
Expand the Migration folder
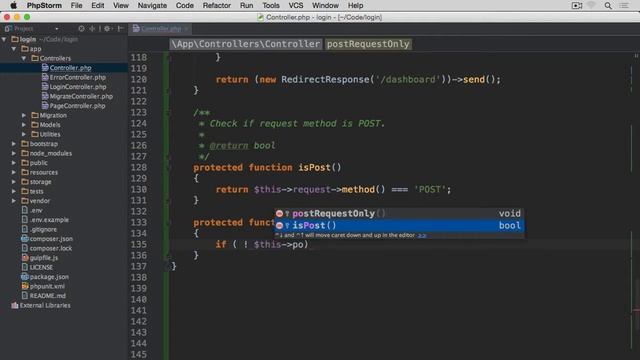[24, 116]
